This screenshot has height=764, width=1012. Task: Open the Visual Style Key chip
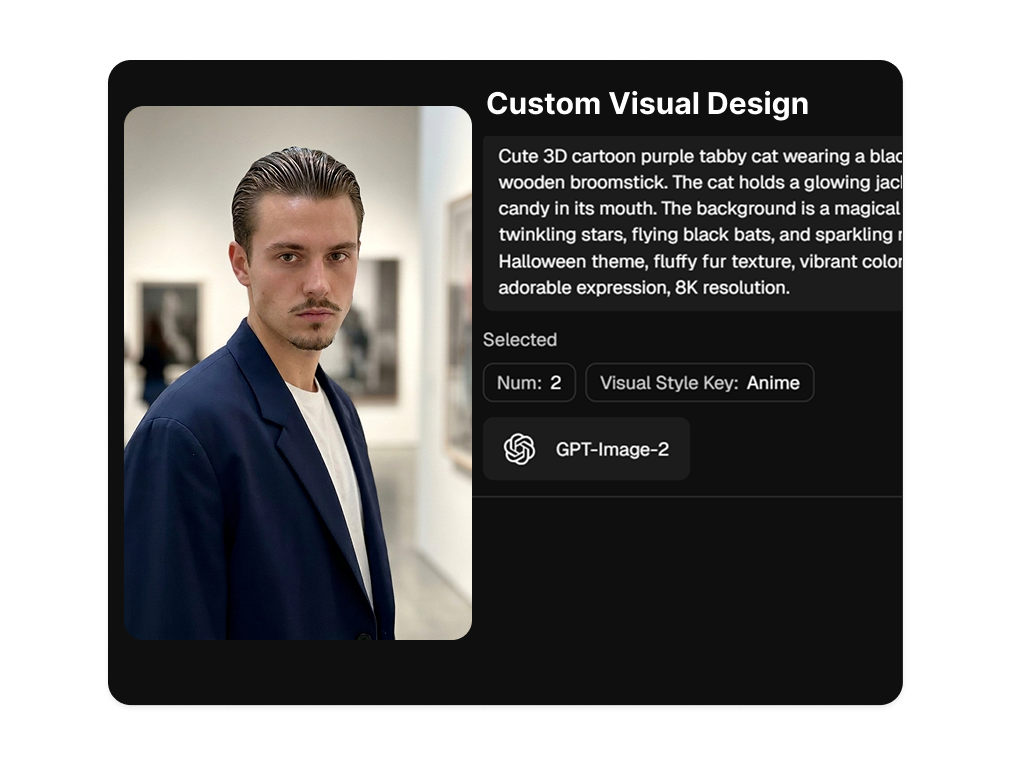tap(700, 383)
